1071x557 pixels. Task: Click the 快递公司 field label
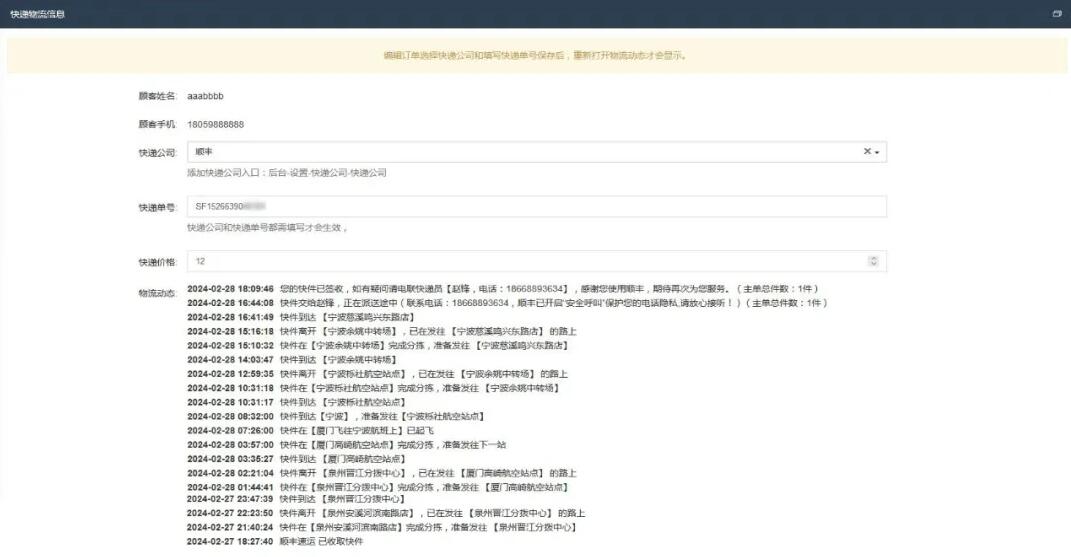point(157,152)
